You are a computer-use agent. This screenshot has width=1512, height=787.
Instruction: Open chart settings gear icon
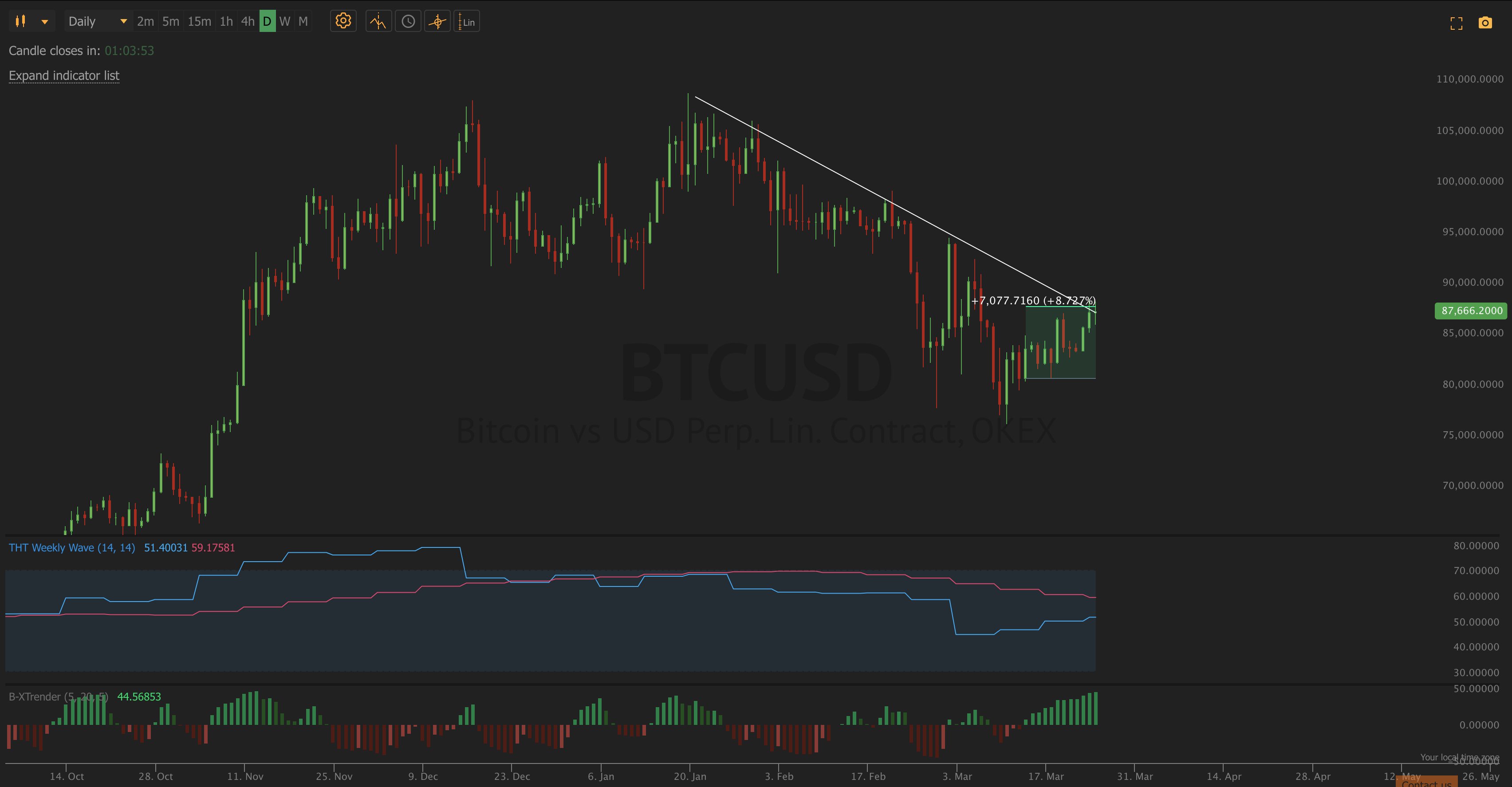[343, 22]
